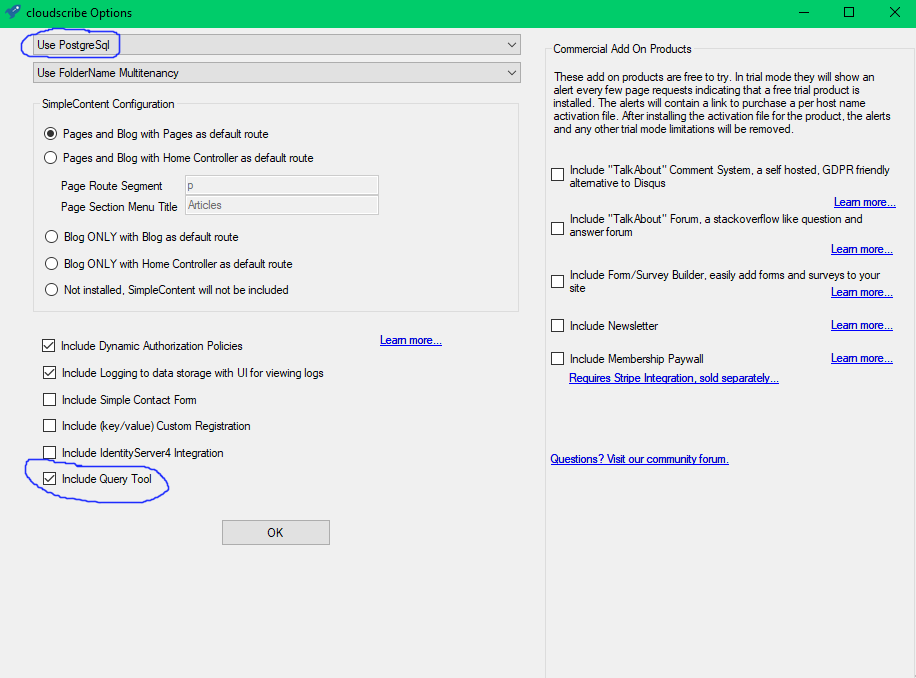This screenshot has width=916, height=678.
Task: Open Questions? Visit our community forum link
Action: 639,459
